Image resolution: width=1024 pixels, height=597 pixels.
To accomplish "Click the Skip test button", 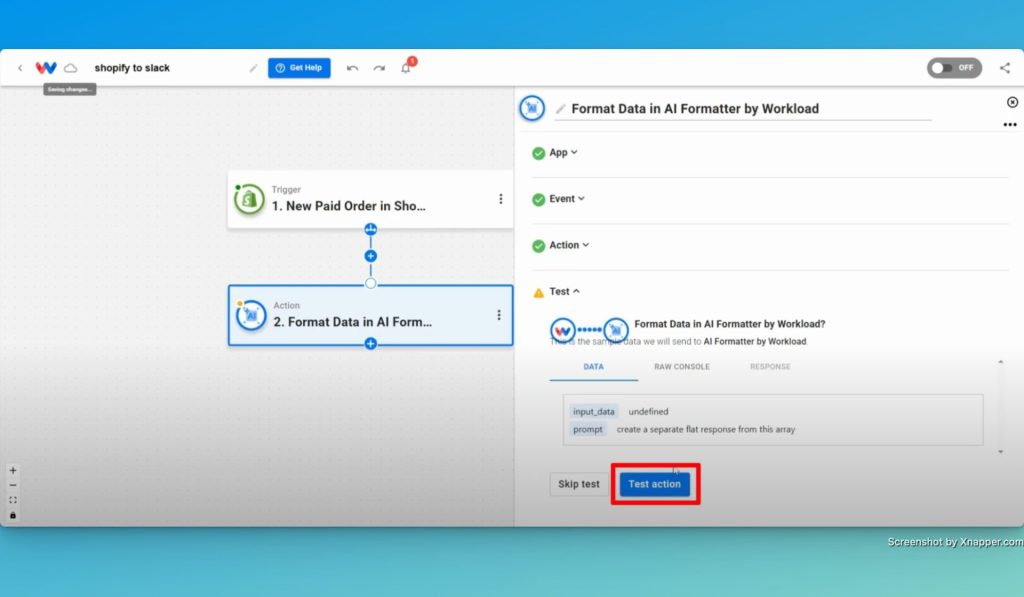I will (x=579, y=484).
